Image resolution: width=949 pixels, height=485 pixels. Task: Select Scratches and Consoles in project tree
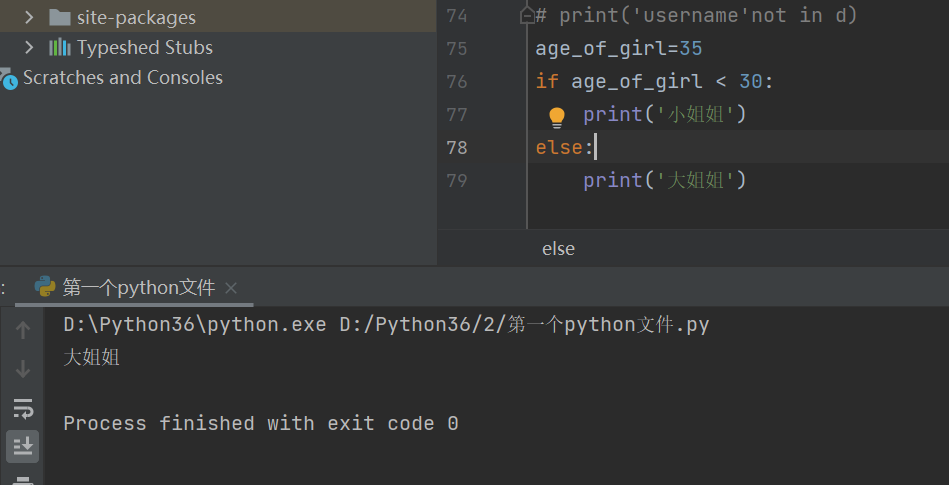122,78
